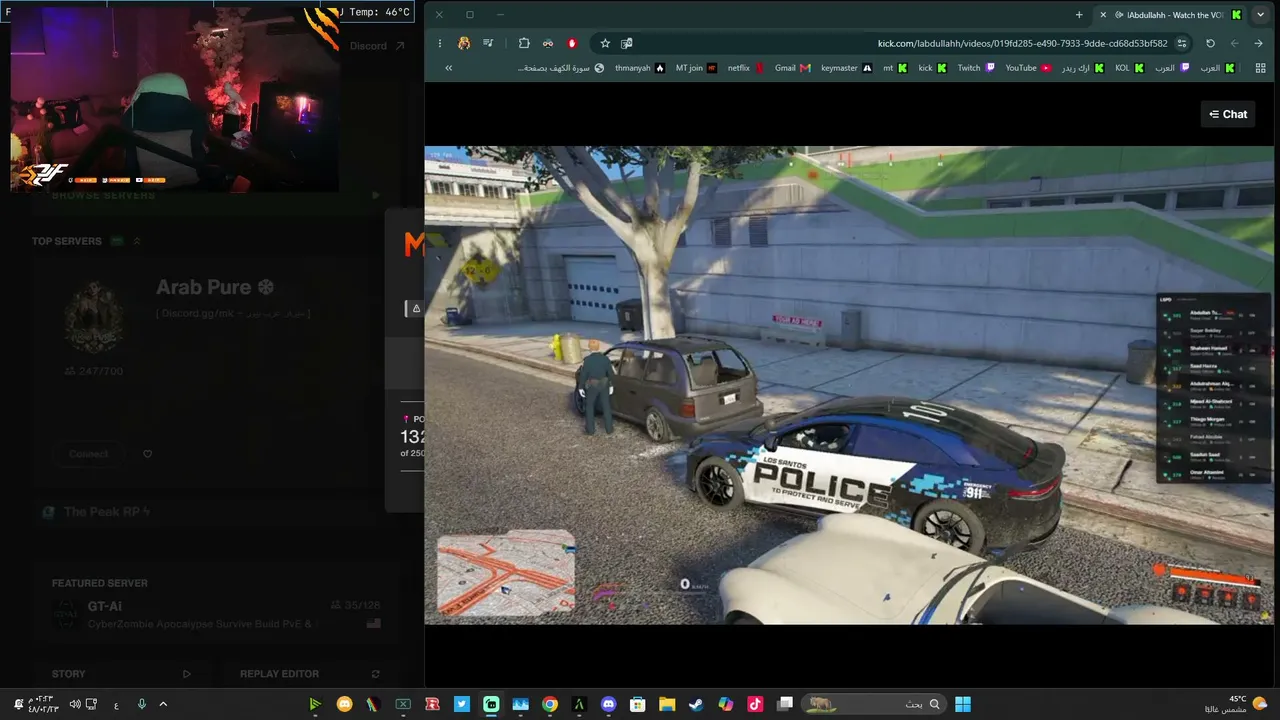Expand the Top Servers chevron
1280x720 pixels.
137,241
